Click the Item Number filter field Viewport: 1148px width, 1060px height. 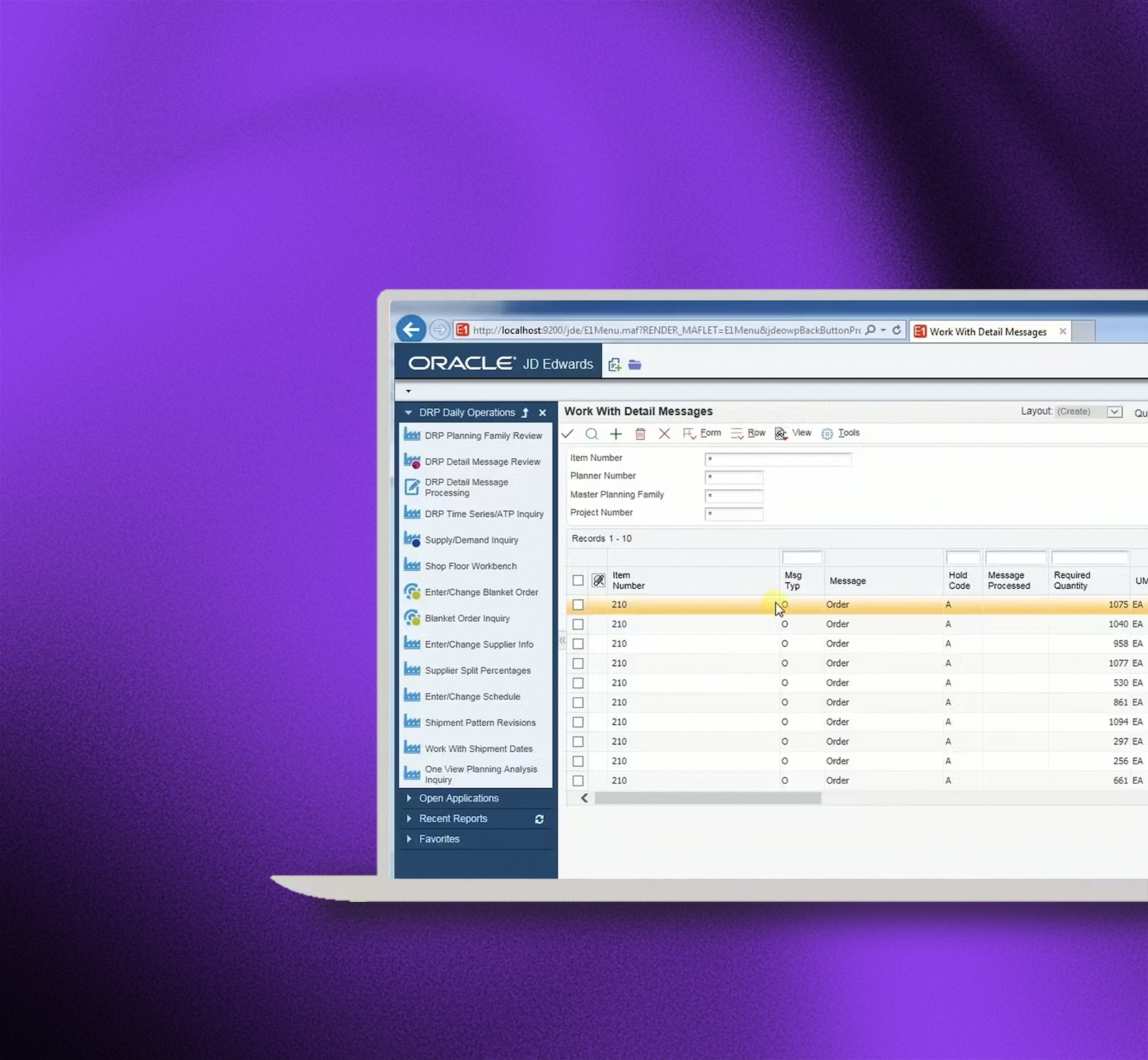(x=778, y=459)
